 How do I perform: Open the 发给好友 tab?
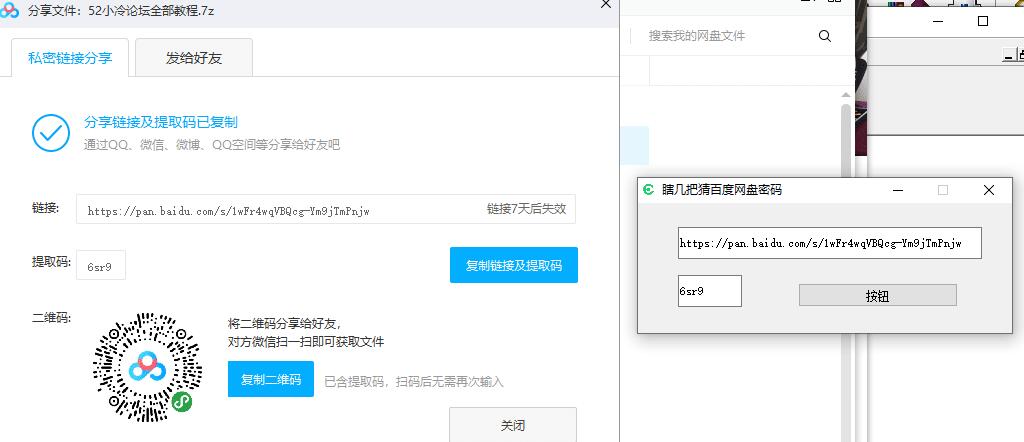(x=194, y=58)
